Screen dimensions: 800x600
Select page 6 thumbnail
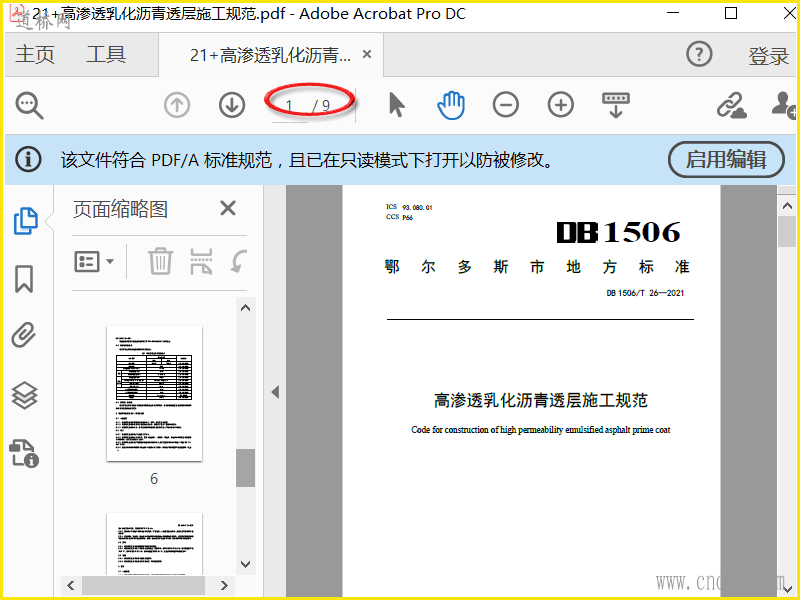154,393
